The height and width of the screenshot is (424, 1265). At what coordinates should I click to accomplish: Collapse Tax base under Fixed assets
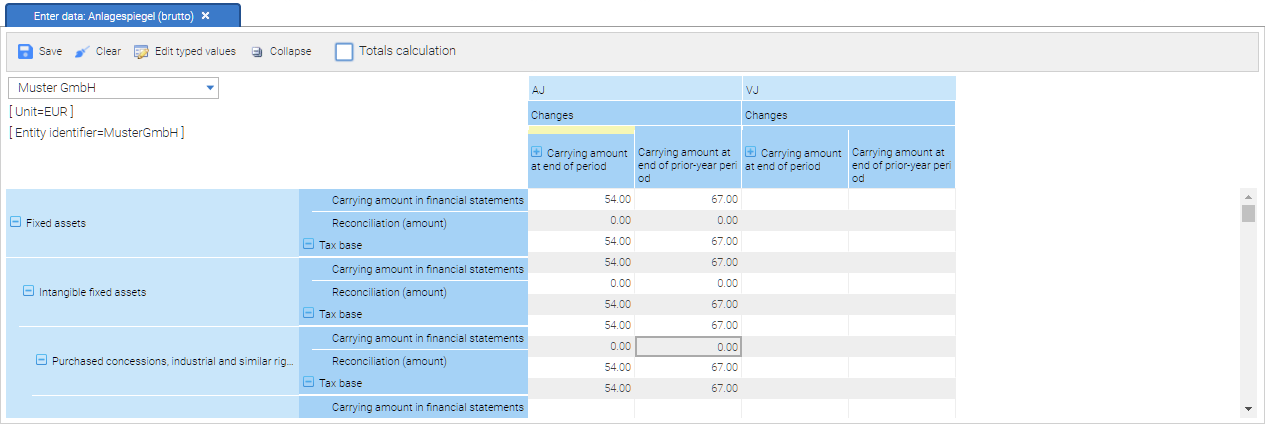tap(309, 245)
